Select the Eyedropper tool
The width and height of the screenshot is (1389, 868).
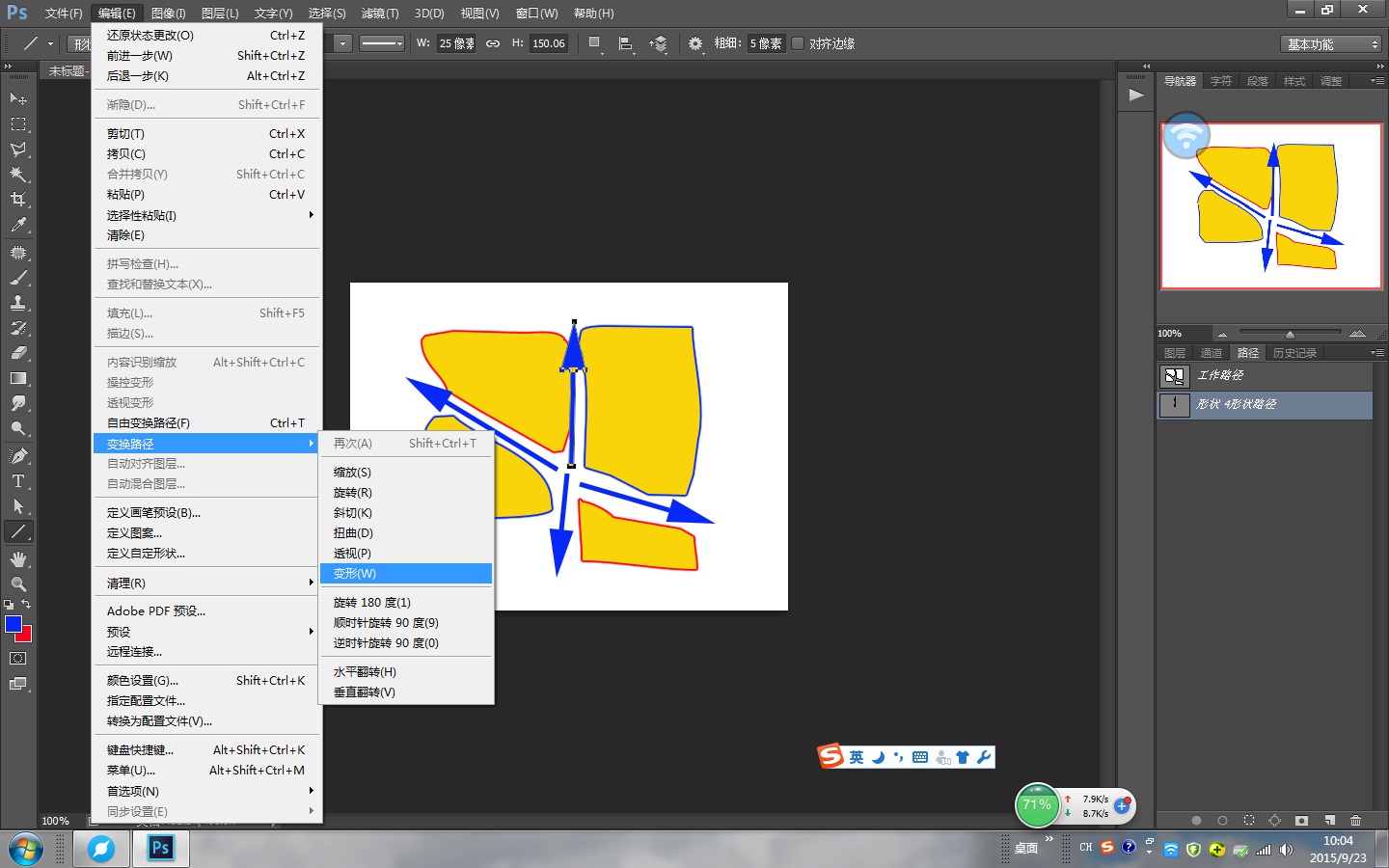18,225
